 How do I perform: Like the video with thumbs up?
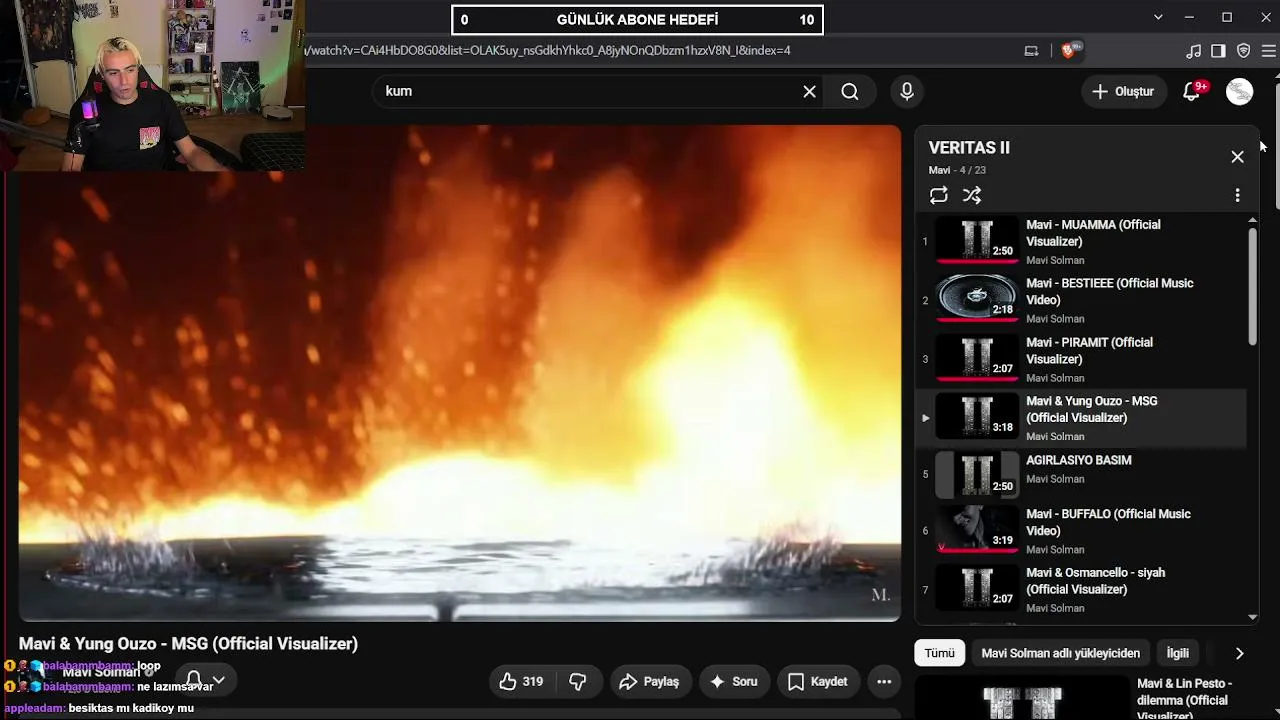[x=521, y=682]
